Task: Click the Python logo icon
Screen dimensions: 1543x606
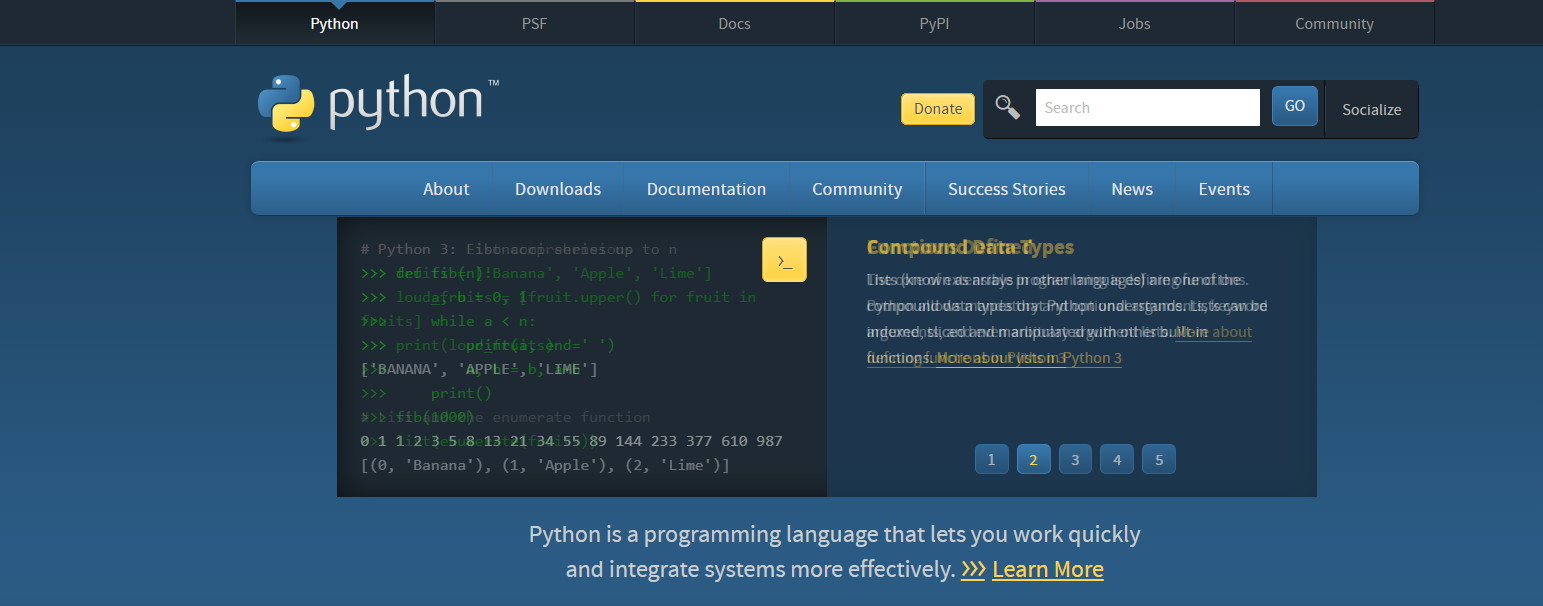Action: 286,104
